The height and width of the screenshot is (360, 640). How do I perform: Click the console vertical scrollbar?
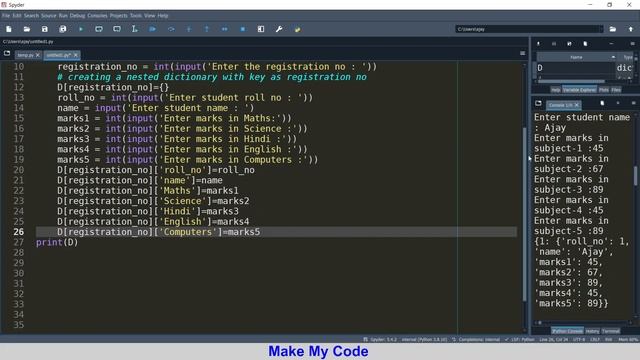click(636, 176)
